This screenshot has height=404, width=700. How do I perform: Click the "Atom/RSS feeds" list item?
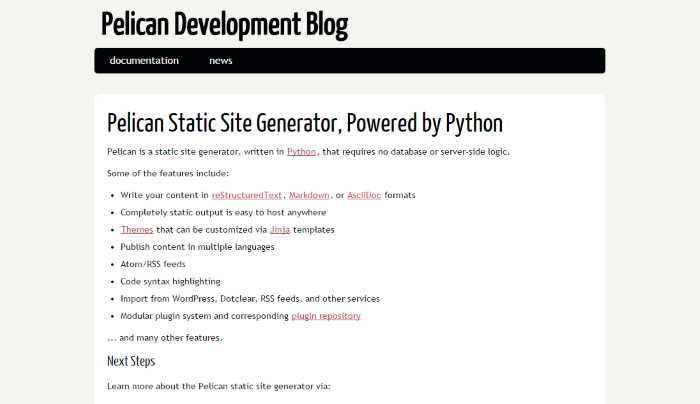[153, 264]
